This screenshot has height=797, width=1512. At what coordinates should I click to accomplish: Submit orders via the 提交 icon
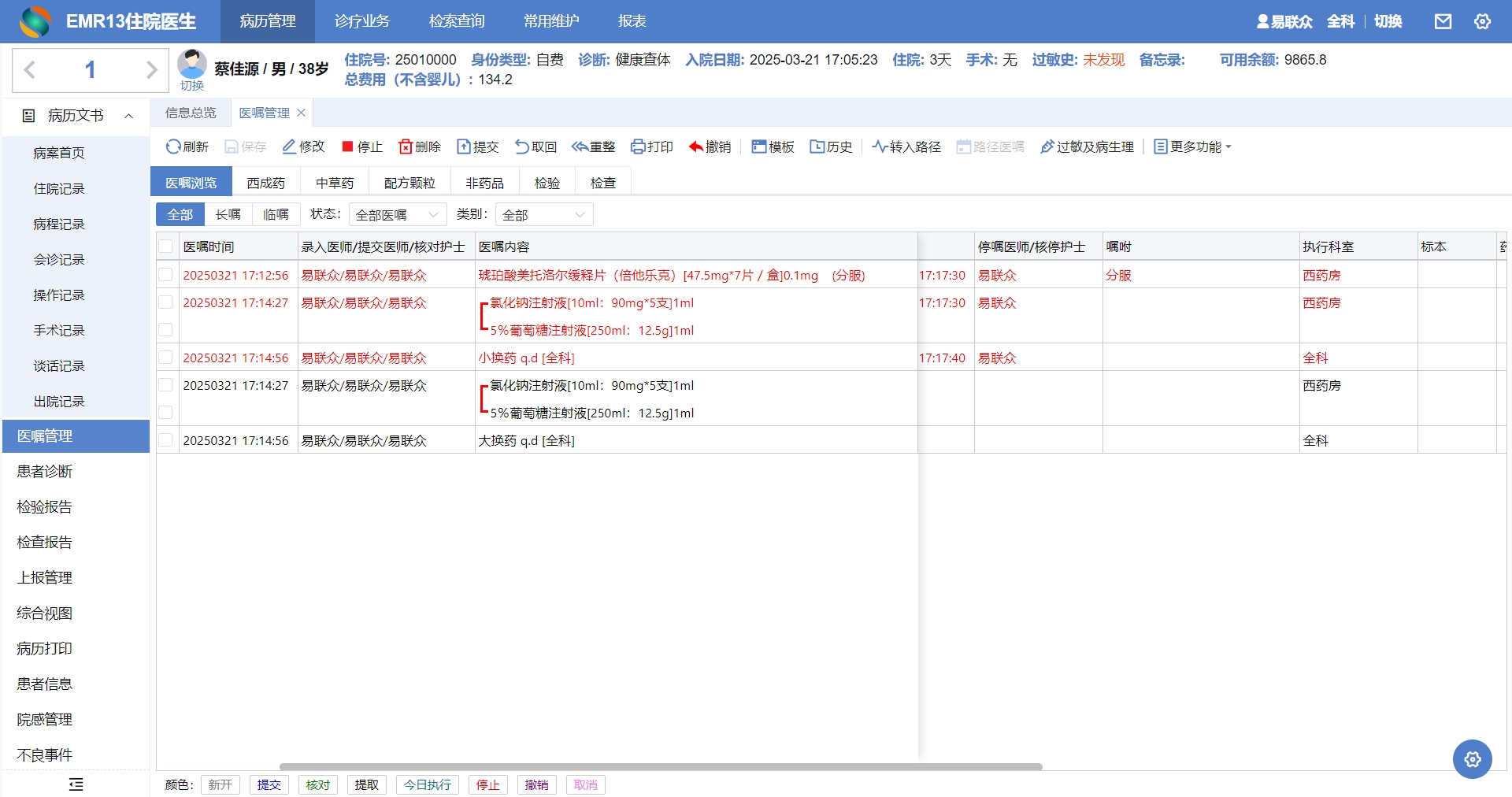[464, 146]
